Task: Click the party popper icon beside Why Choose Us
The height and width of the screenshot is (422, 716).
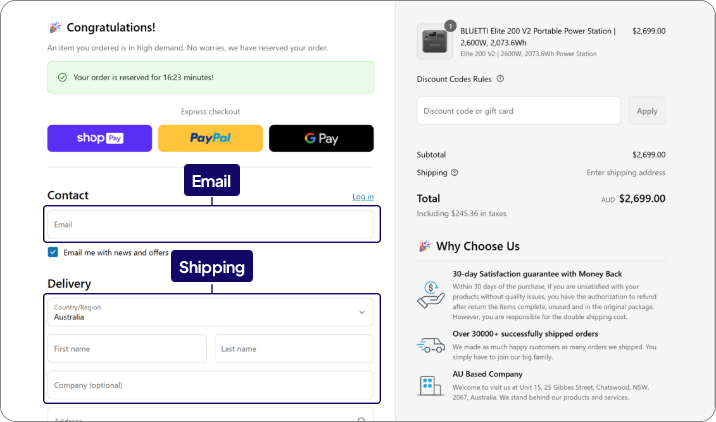Action: tap(424, 246)
